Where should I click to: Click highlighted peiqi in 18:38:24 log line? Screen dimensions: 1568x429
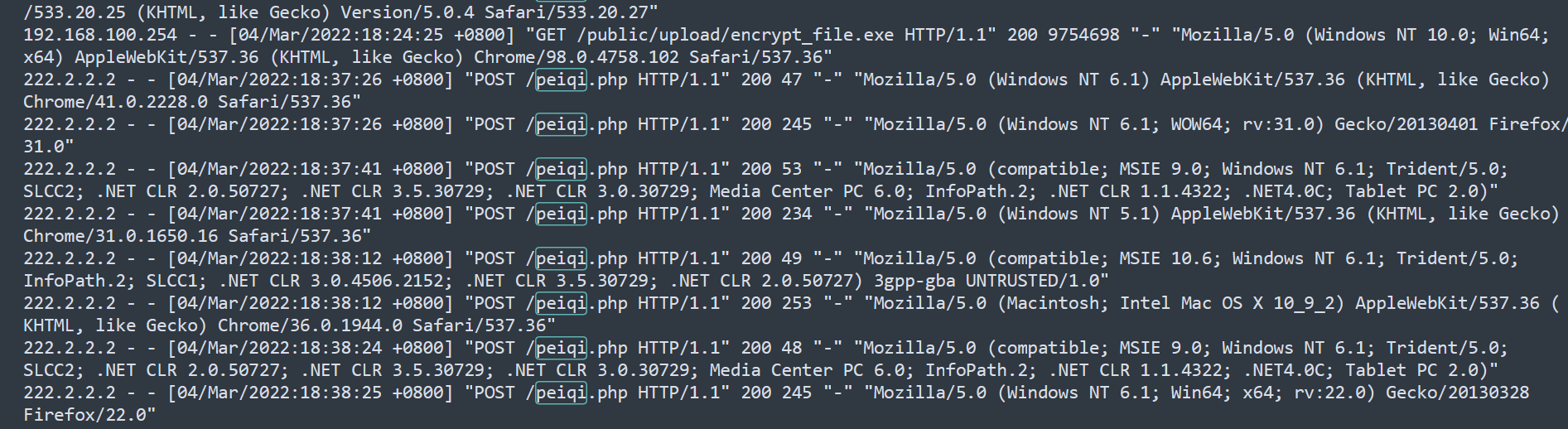[561, 348]
